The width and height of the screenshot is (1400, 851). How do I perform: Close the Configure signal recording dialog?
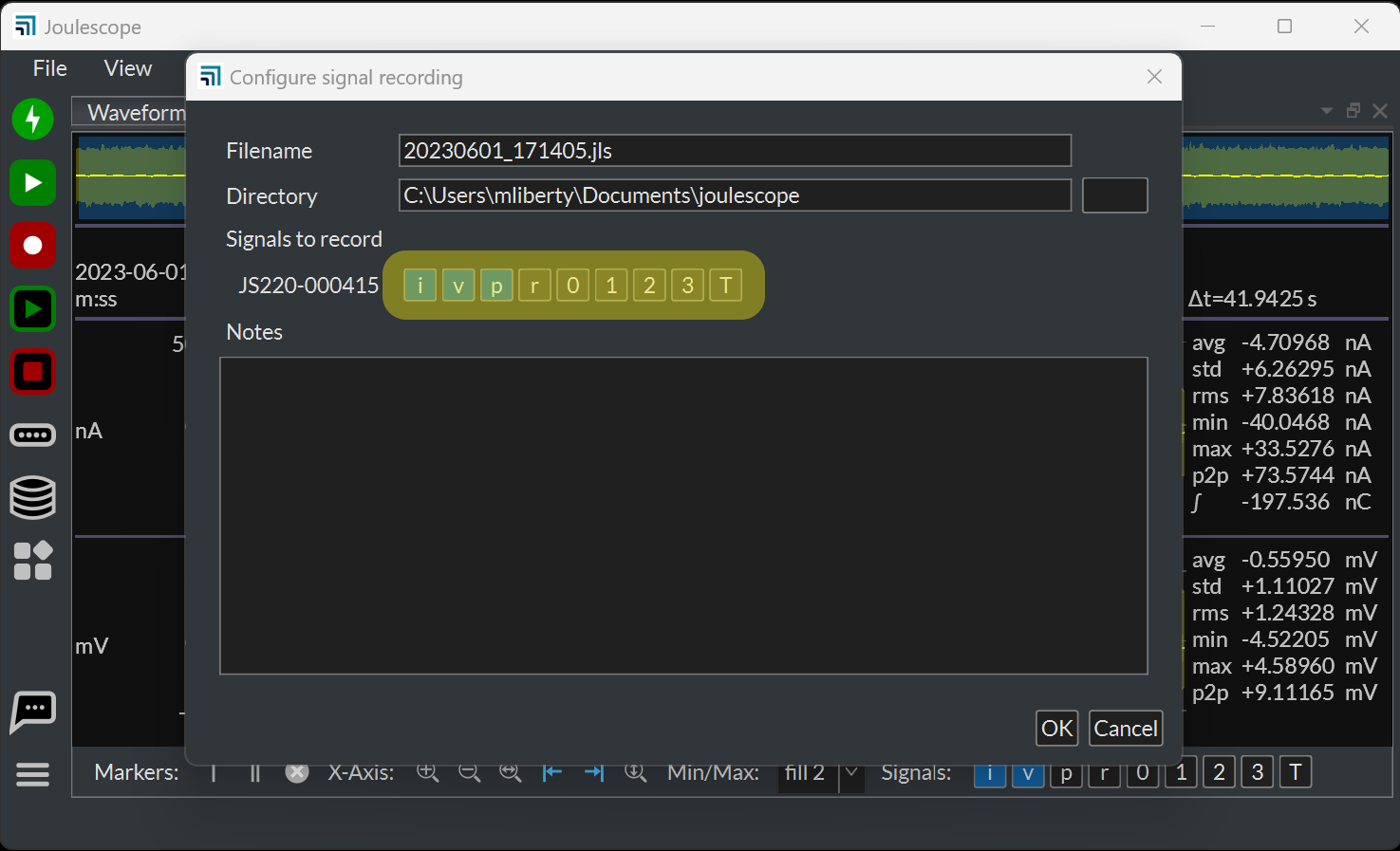[x=1154, y=77]
